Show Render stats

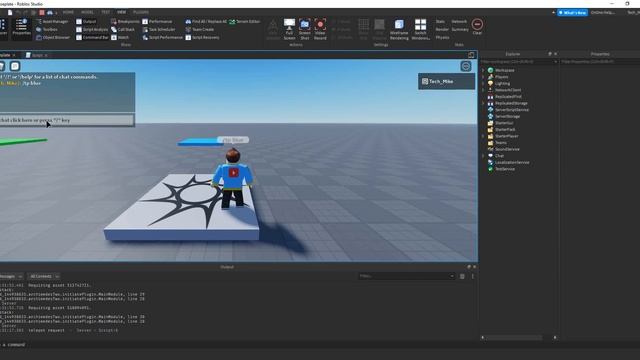coord(442,29)
